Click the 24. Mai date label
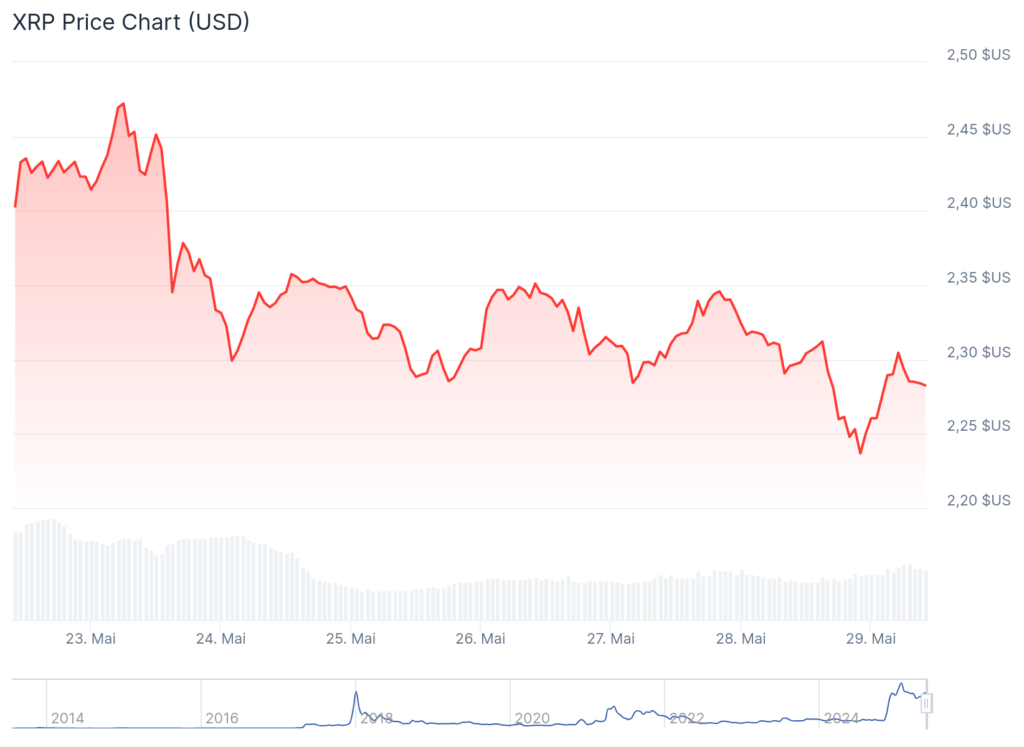Viewport: 1024px width, 747px height. pos(220,638)
